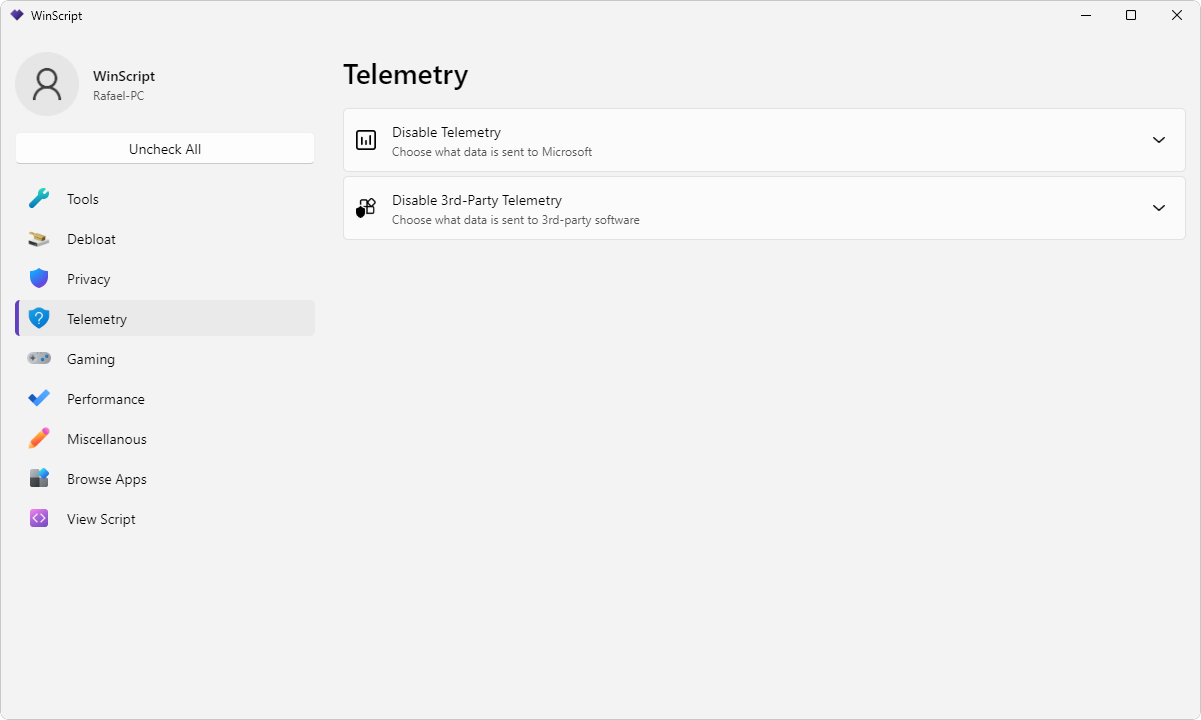This screenshot has height=720, width=1201.
Task: Expand Disable 3rd-Party Telemetry chevron
Action: (1159, 208)
